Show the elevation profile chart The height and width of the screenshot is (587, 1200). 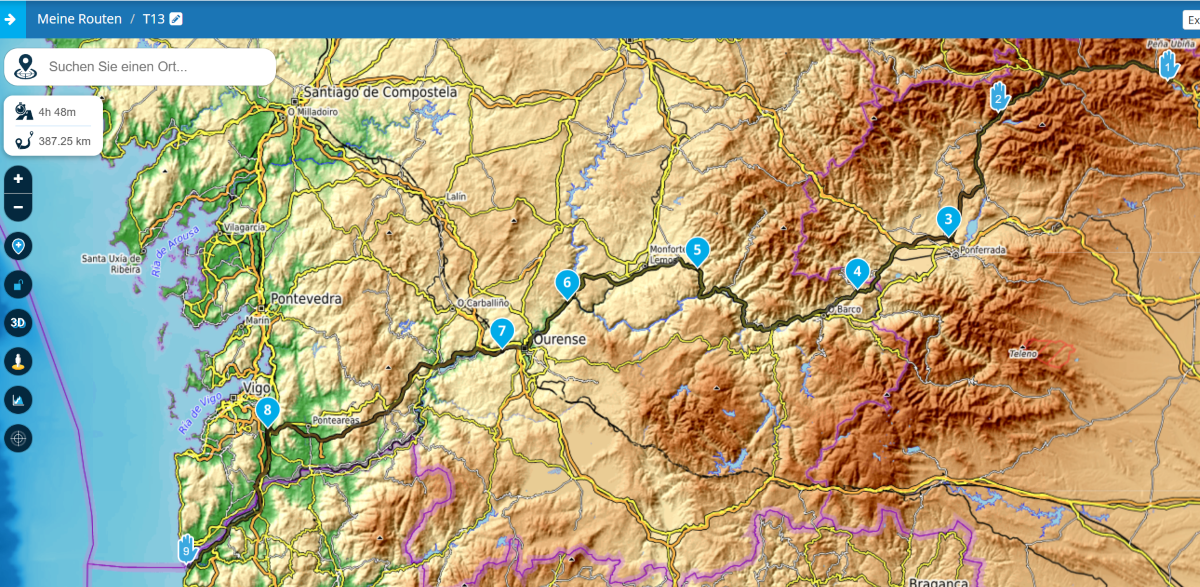(18, 400)
